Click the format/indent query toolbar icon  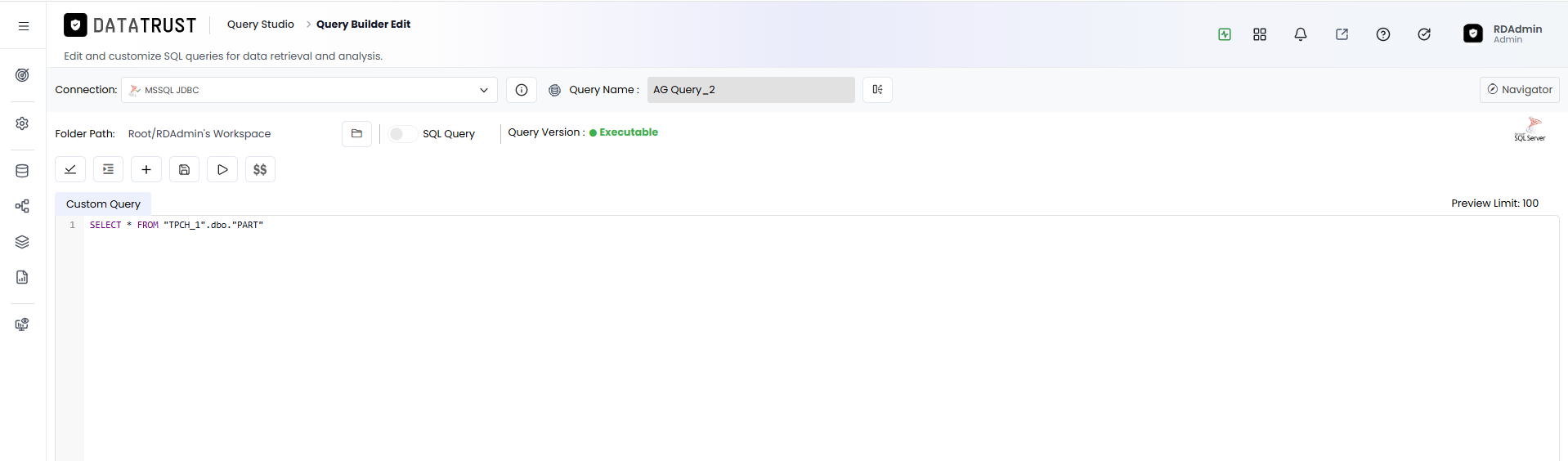click(x=108, y=169)
